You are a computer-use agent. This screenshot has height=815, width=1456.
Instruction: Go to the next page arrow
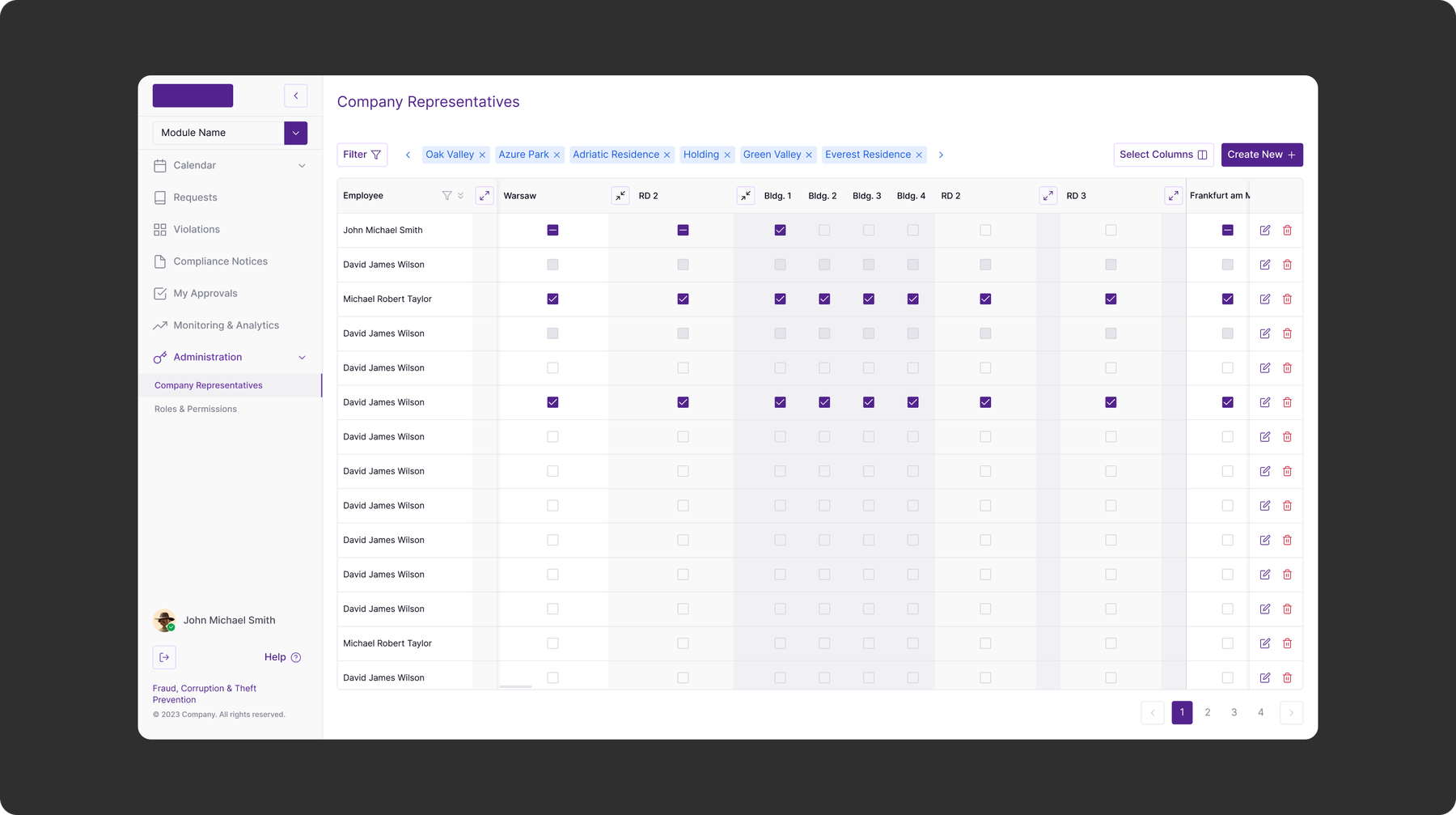click(1291, 712)
